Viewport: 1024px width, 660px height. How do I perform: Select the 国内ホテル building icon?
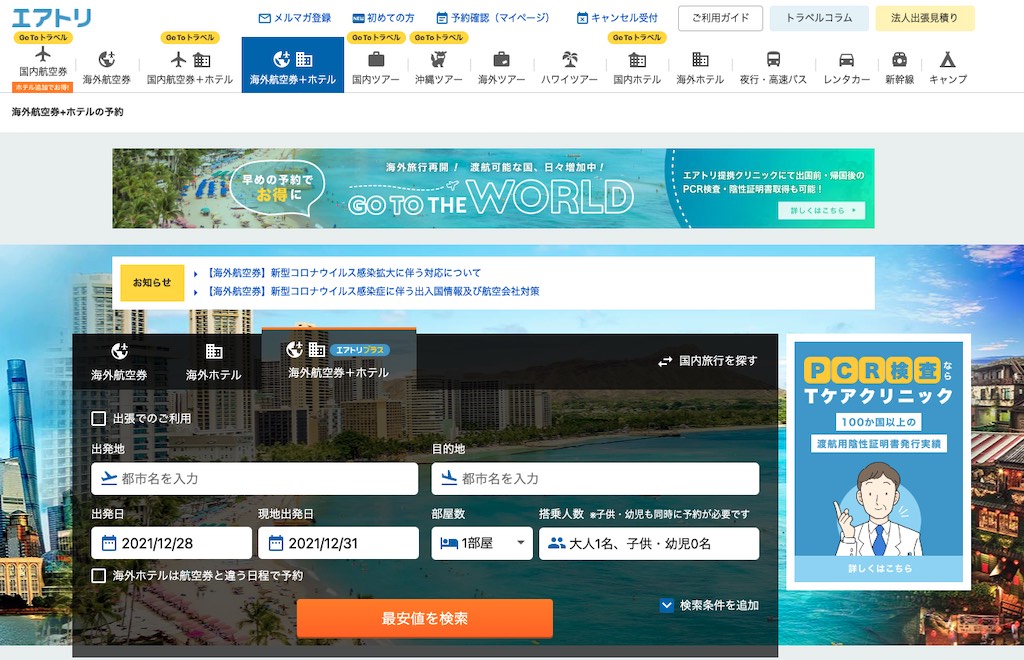[637, 60]
